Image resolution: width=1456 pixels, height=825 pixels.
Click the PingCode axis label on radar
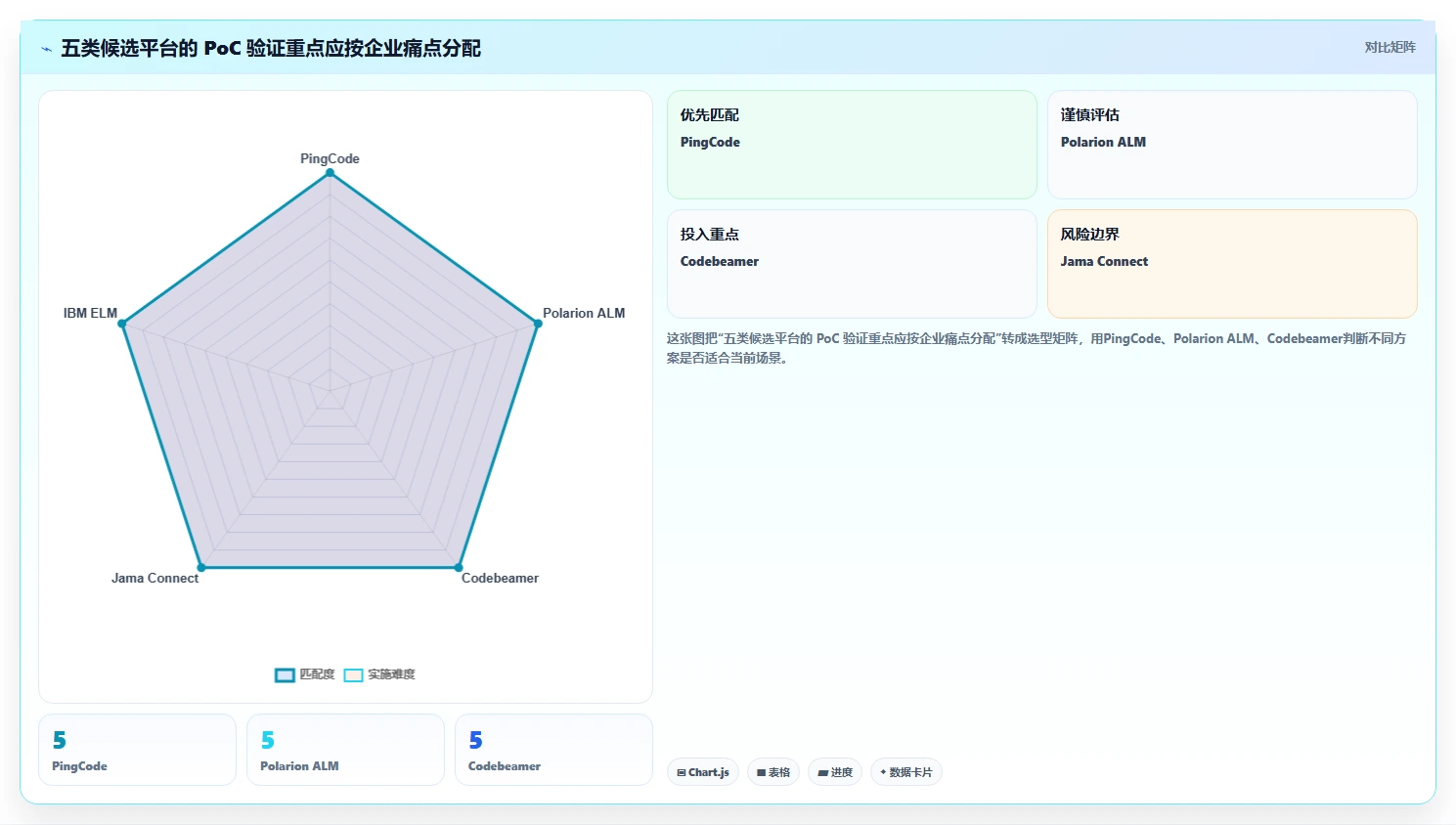coord(330,158)
